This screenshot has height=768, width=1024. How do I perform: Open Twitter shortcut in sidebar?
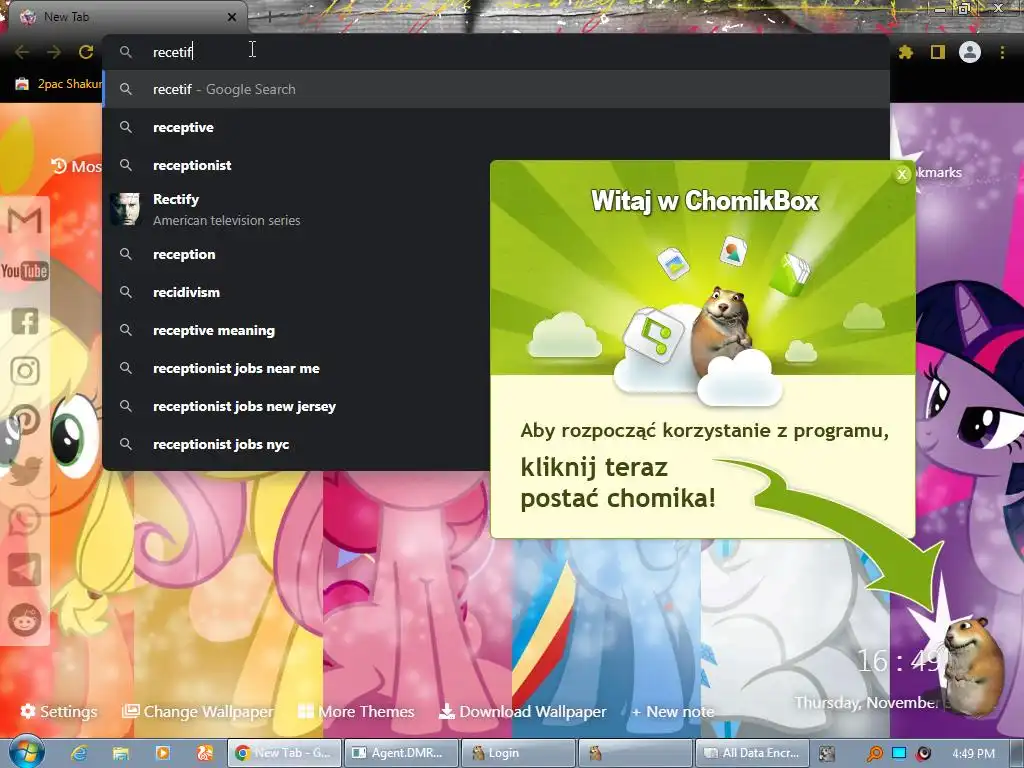click(25, 471)
